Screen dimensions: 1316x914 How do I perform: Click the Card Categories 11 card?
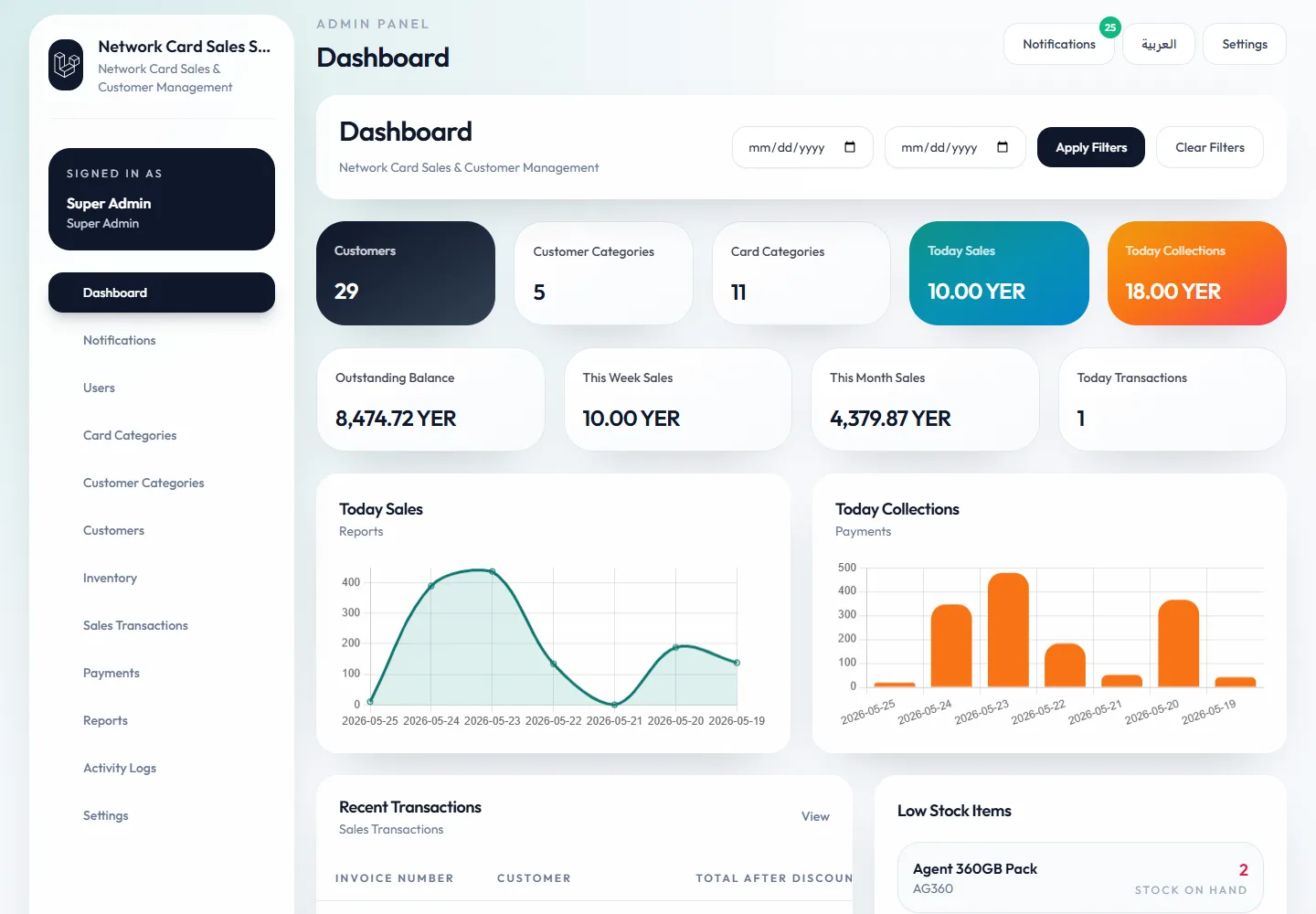801,273
